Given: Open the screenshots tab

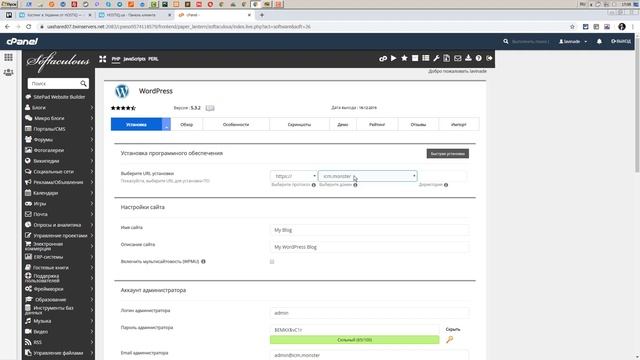Looking at the screenshot, I should coord(299,124).
